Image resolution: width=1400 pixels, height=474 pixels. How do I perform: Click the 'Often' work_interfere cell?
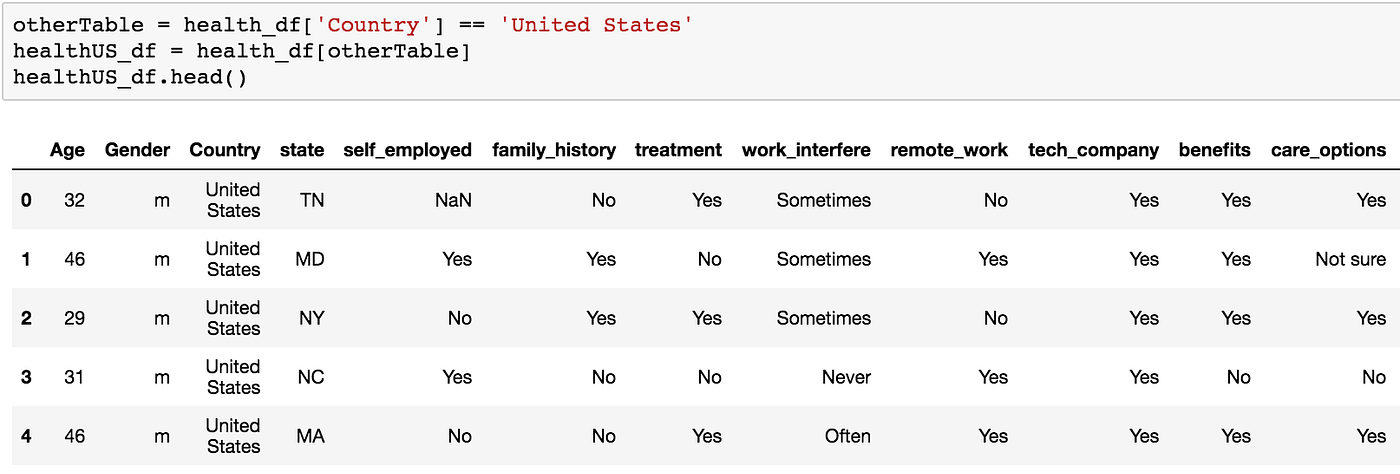point(847,436)
